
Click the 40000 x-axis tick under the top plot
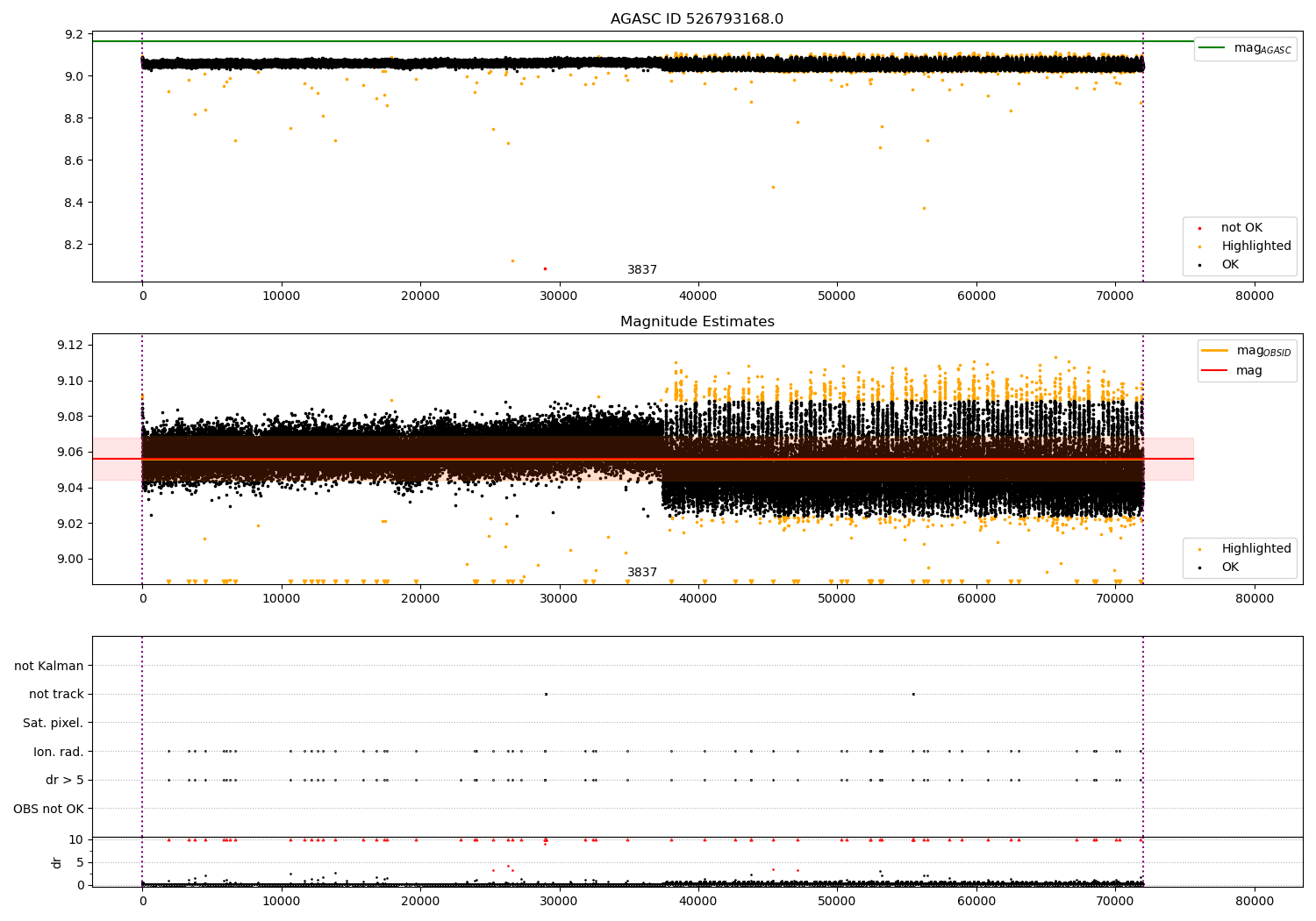click(697, 296)
